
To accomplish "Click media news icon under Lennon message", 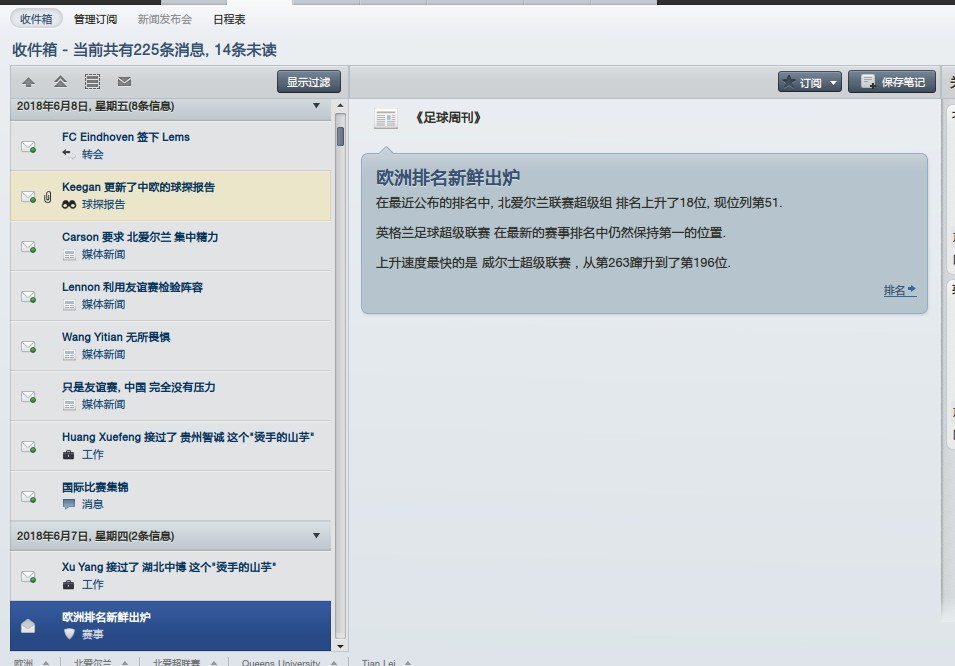I will pos(69,305).
